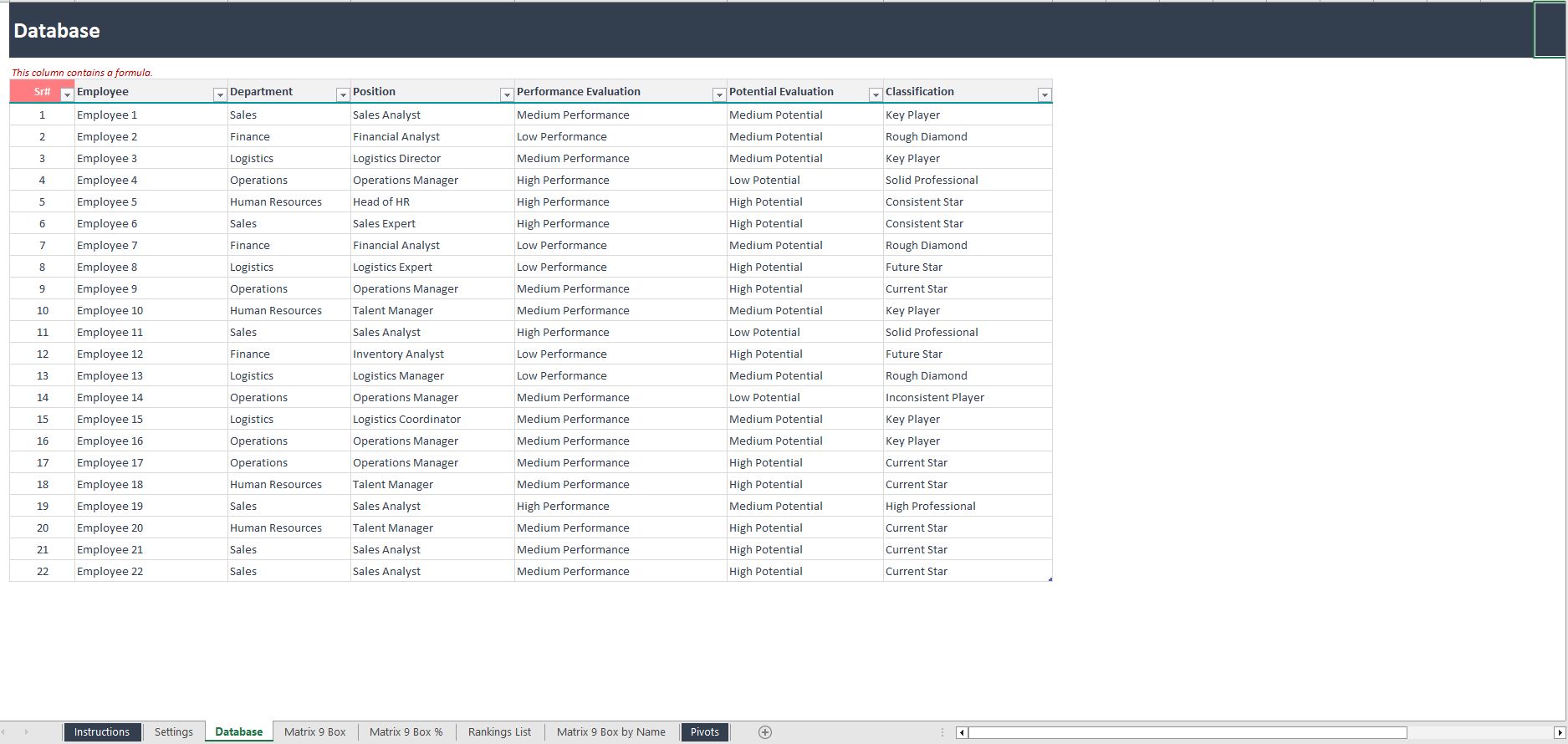Open the Position column filter
The image size is (1568, 744).
pyautogui.click(x=506, y=95)
